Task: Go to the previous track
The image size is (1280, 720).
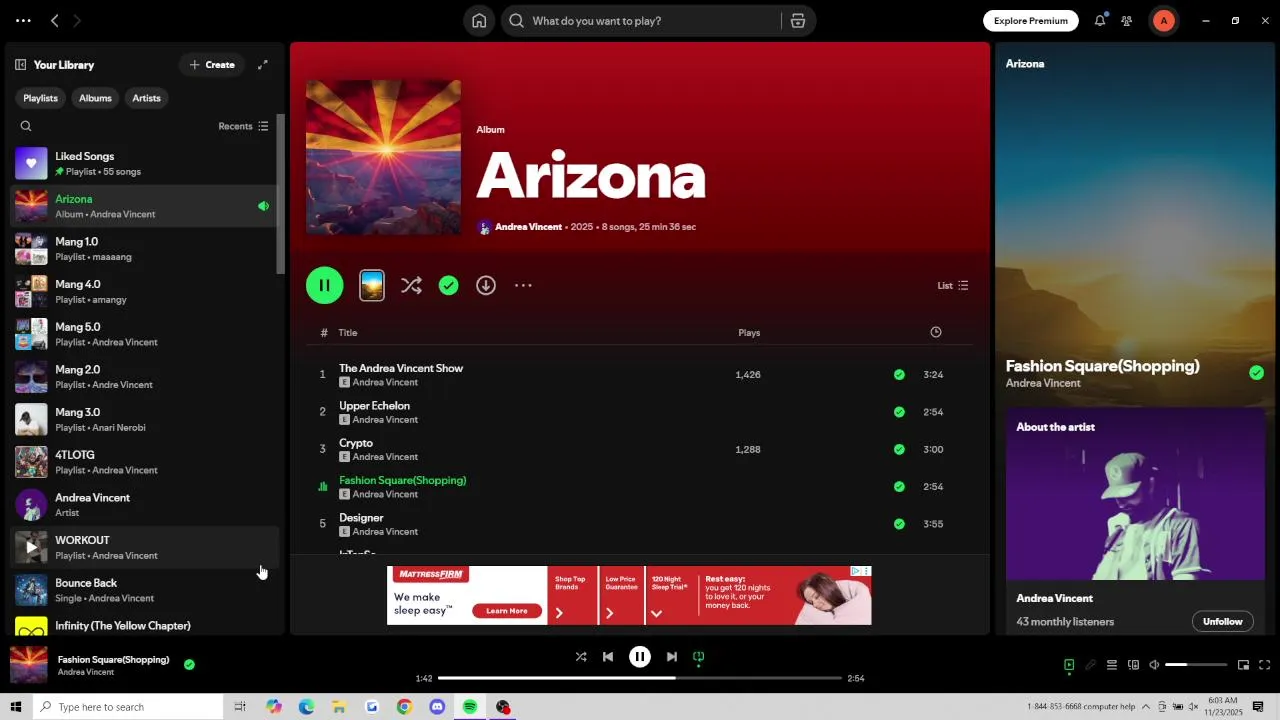Action: (x=608, y=657)
